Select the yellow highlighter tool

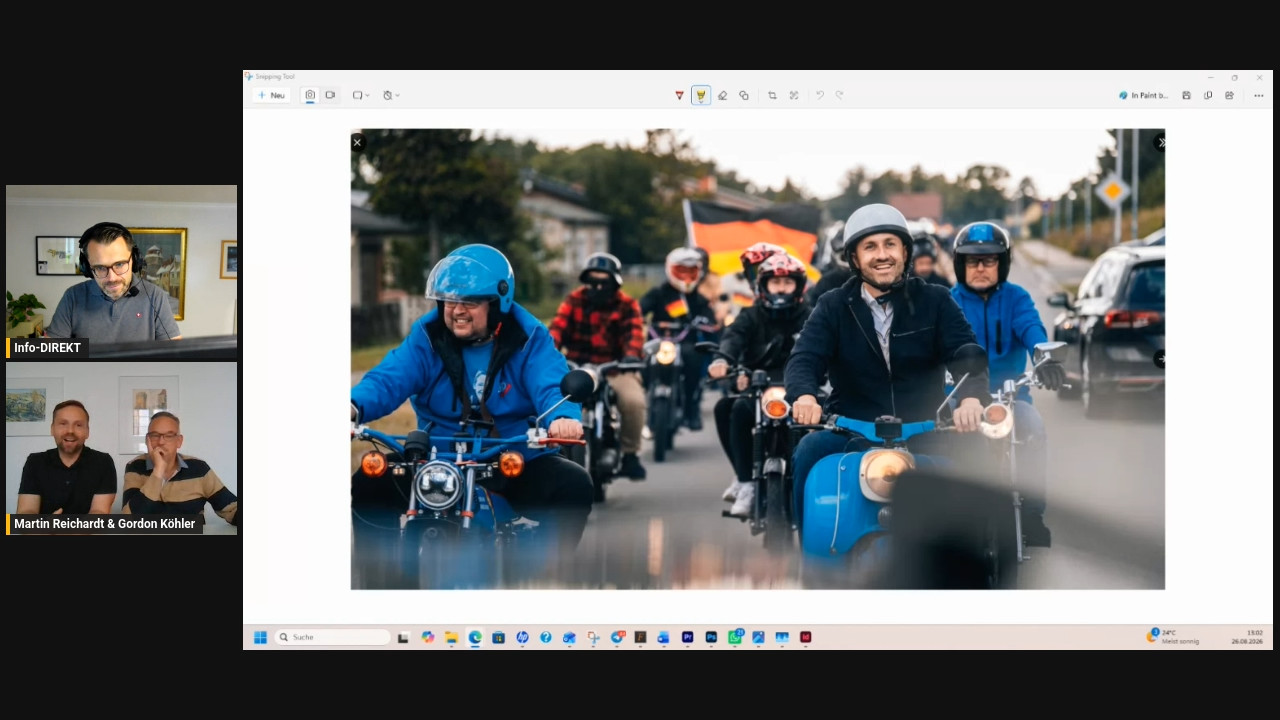[701, 95]
